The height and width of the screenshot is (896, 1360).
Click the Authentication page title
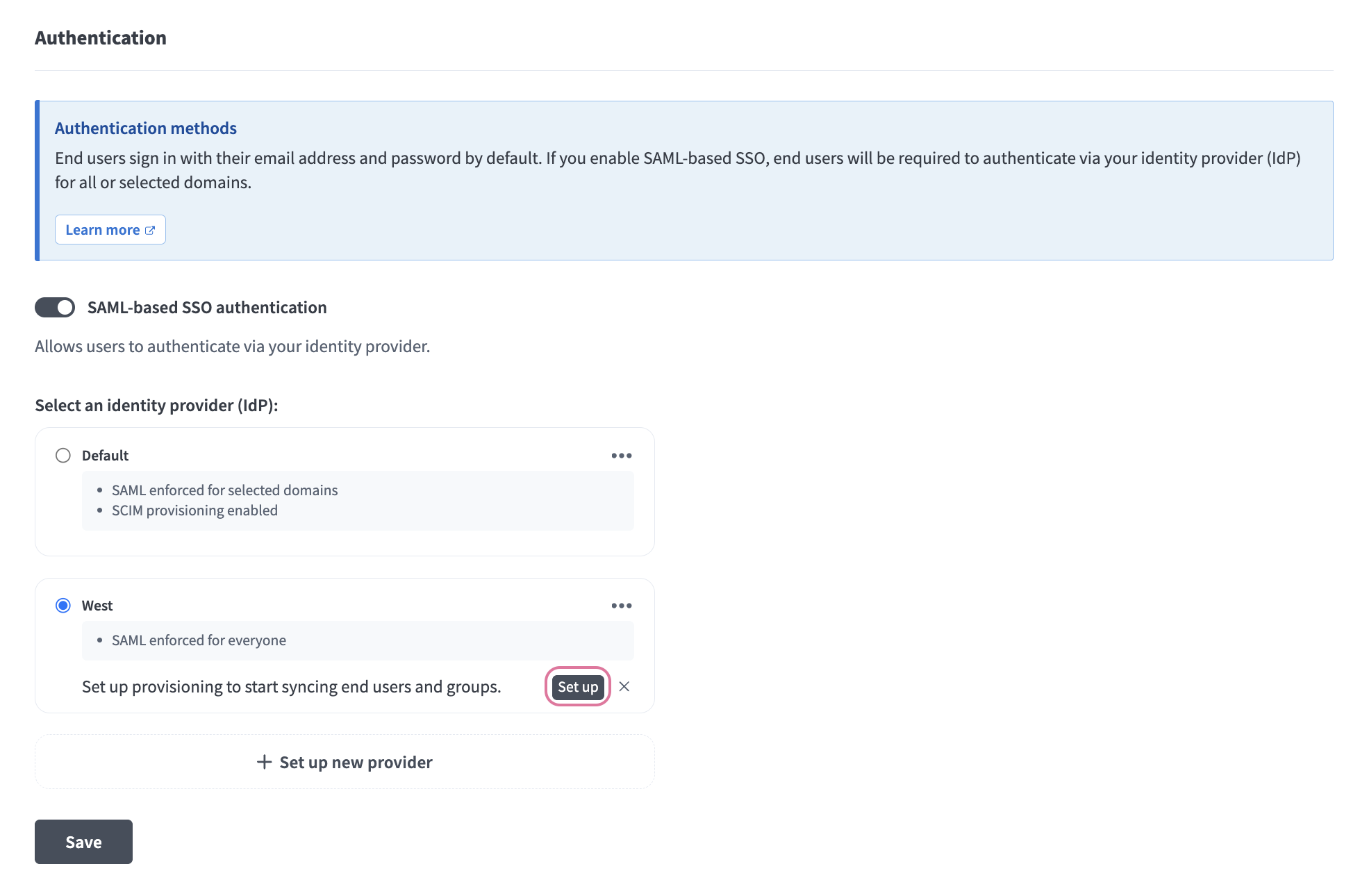101,38
